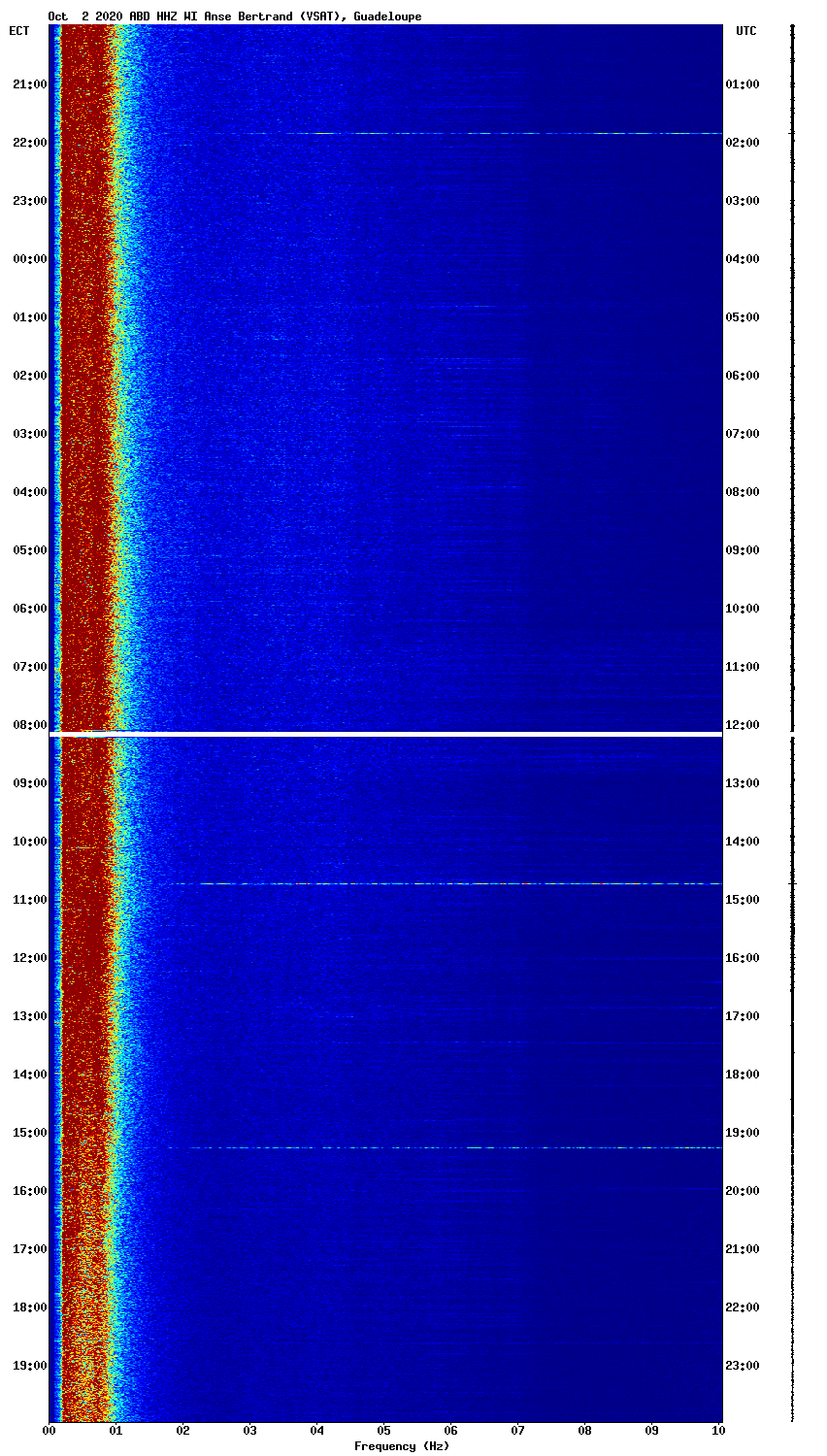Select the 06:00 ECT time label
Viewport: 827px width, 1456px height.
click(29, 609)
